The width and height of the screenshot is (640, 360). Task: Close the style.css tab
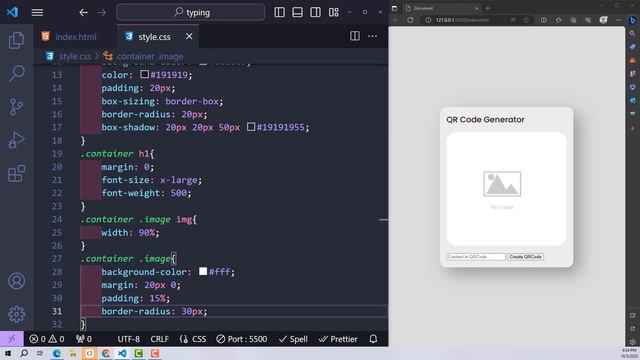pyautogui.click(x=189, y=36)
